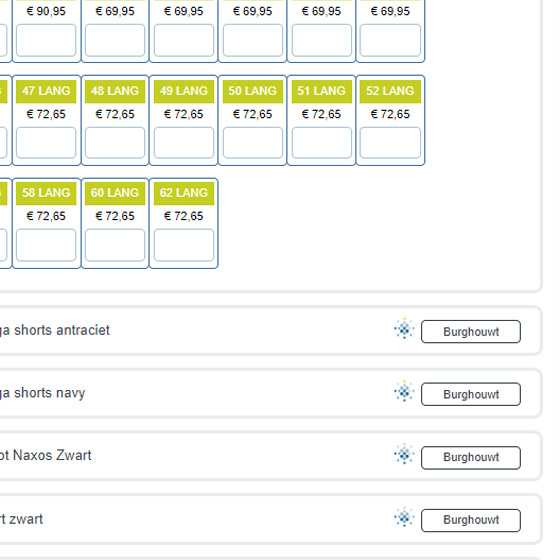Click quantity field under 50 LANG
Viewport: 560px width, 560px height.
coord(253,142)
